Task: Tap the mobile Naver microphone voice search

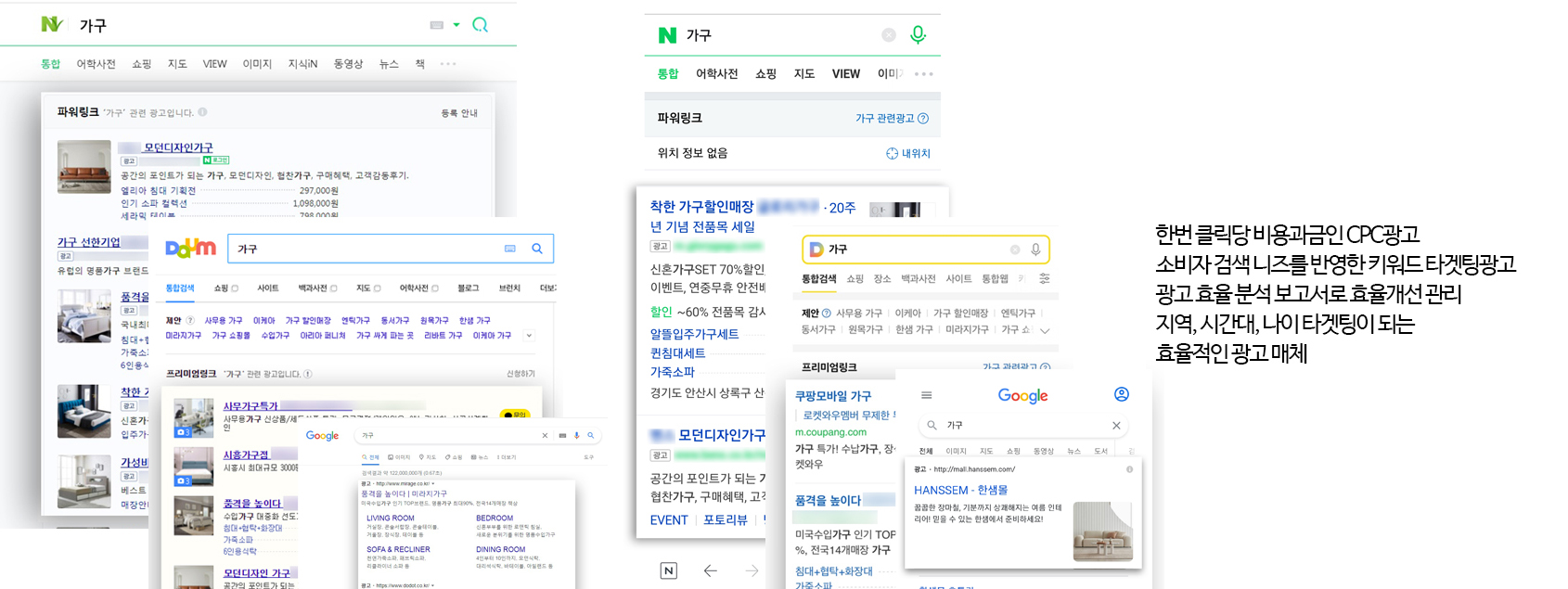Action: tap(918, 34)
